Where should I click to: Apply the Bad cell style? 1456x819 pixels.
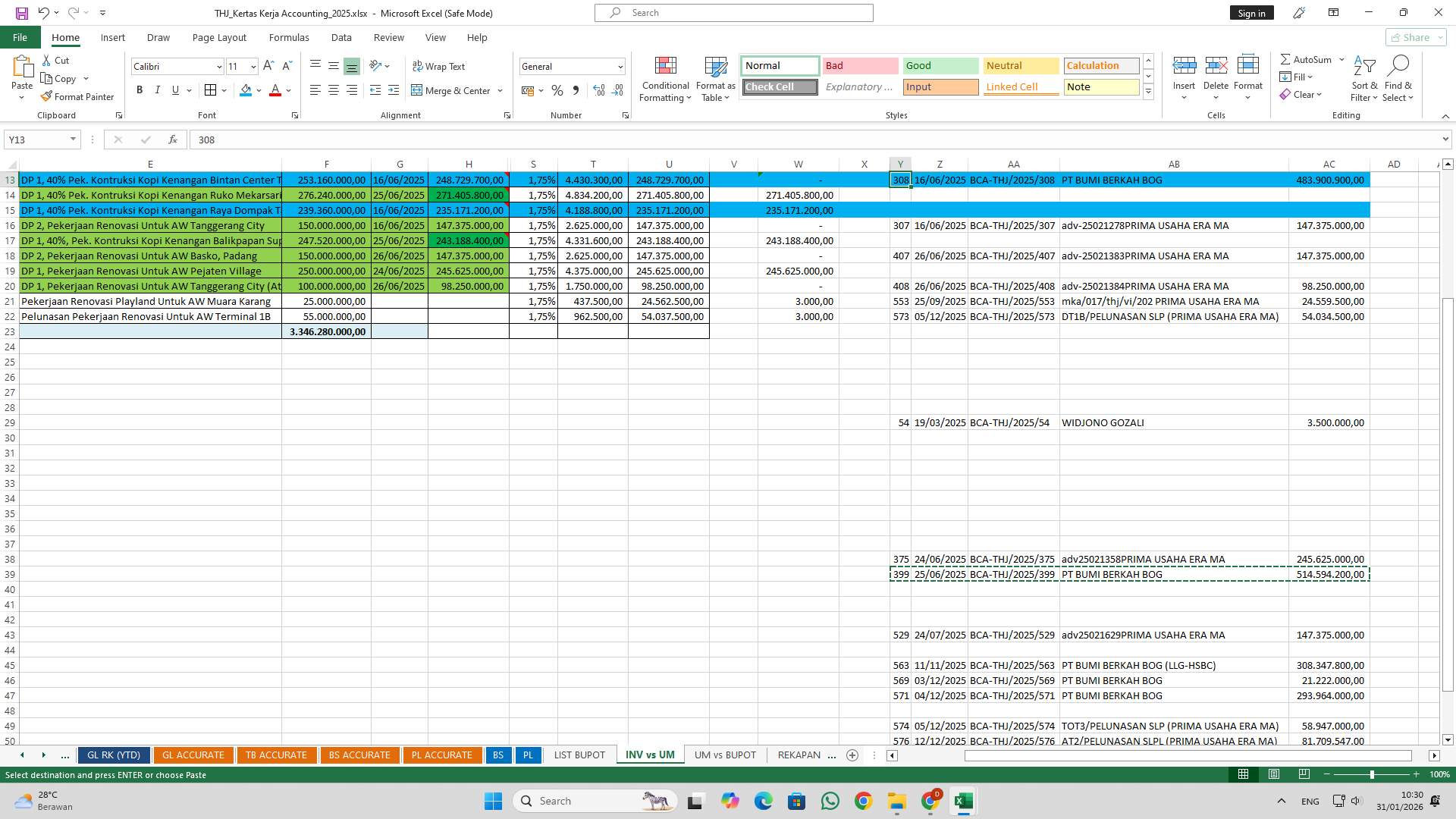point(860,66)
